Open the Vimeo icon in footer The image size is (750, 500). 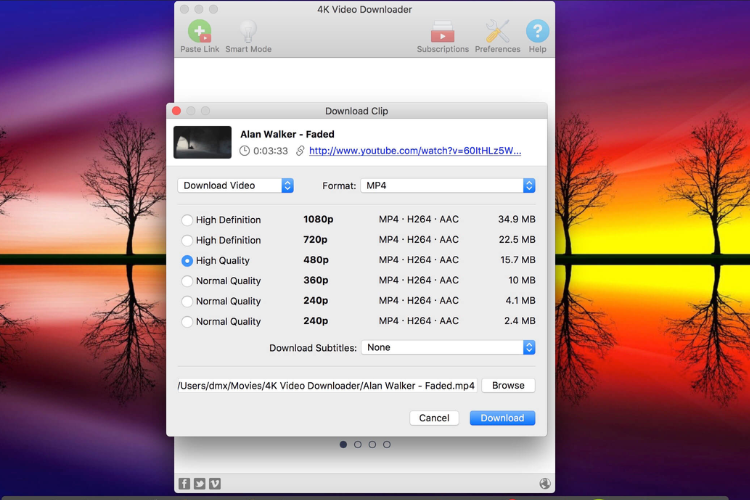[215, 484]
